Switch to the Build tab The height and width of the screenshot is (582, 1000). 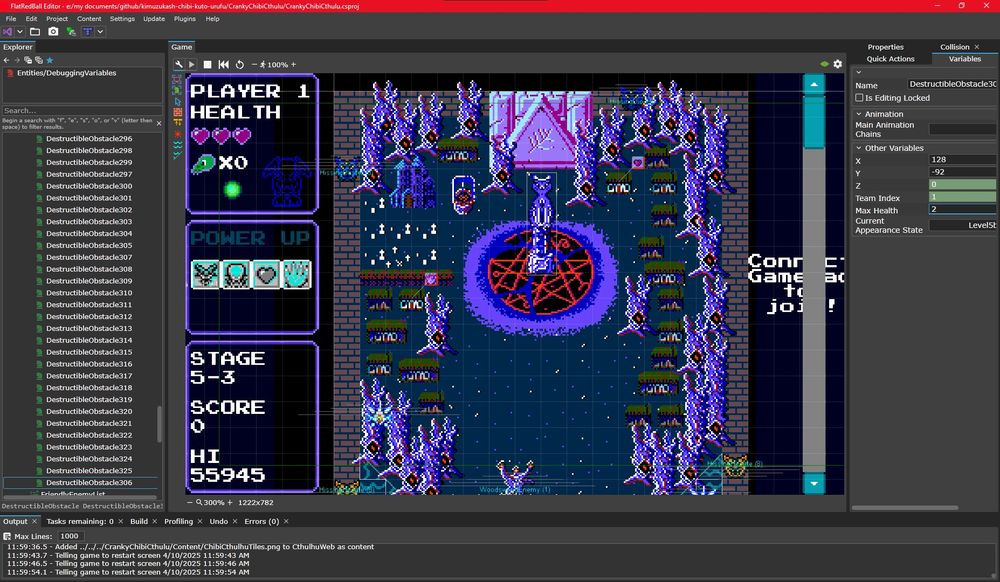click(139, 521)
